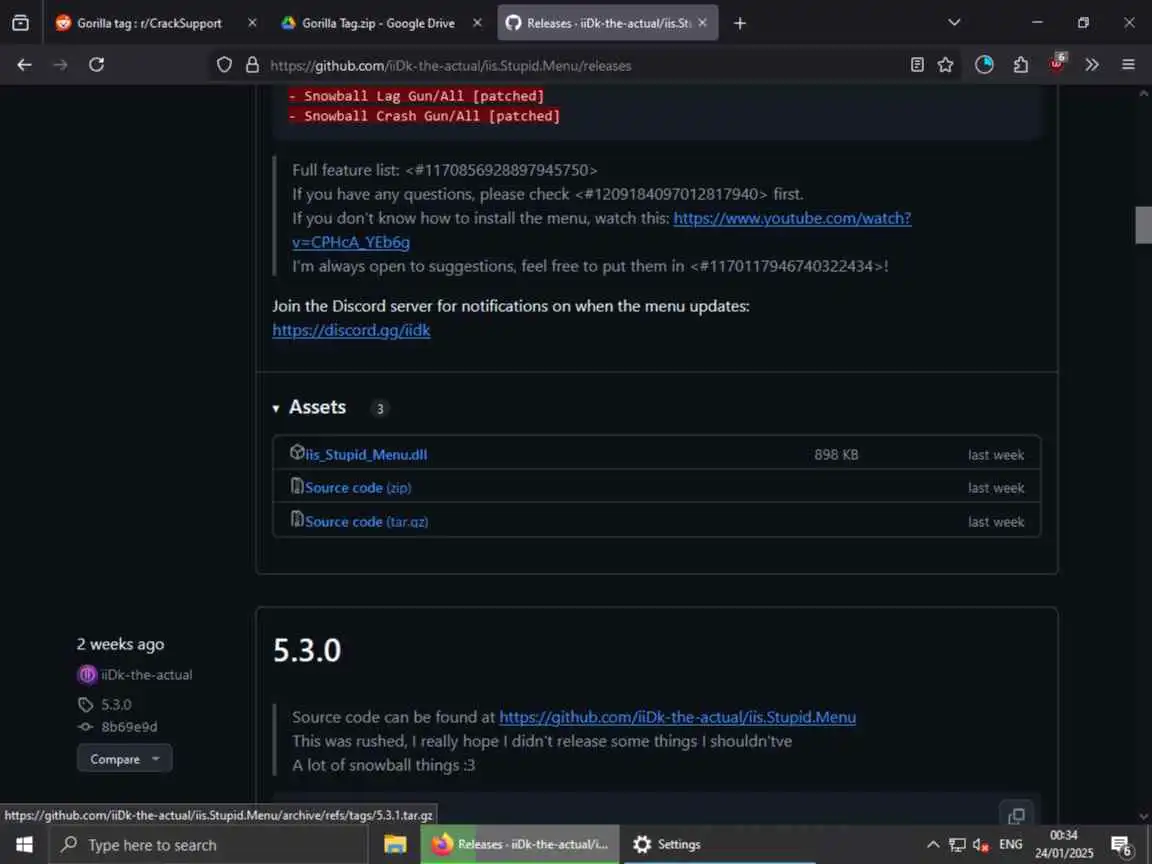
Task: Select the 898 KB file size text
Action: tap(836, 455)
